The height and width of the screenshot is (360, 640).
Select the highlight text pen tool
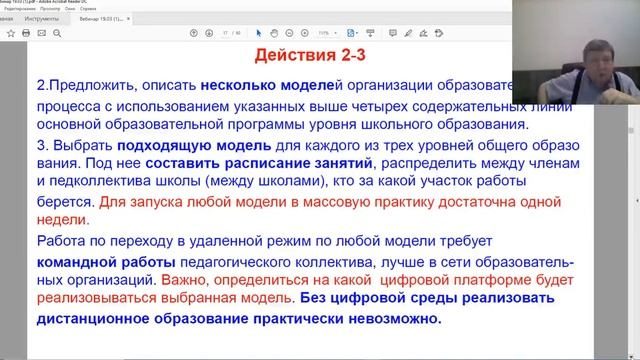click(408, 33)
